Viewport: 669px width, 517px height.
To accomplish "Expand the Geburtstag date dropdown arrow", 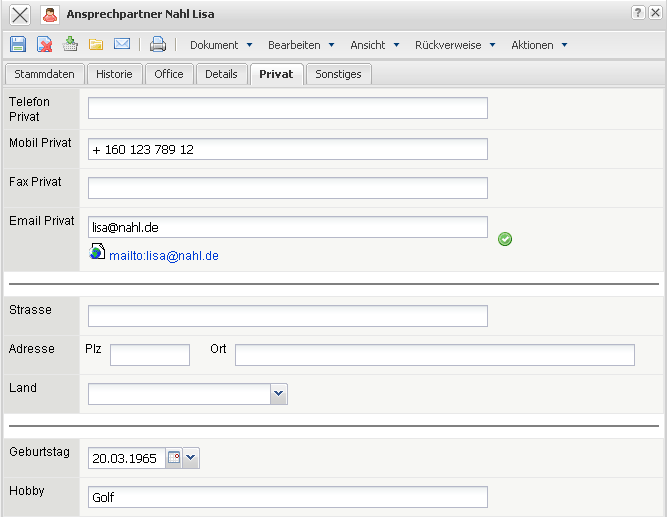I will tap(191, 458).
